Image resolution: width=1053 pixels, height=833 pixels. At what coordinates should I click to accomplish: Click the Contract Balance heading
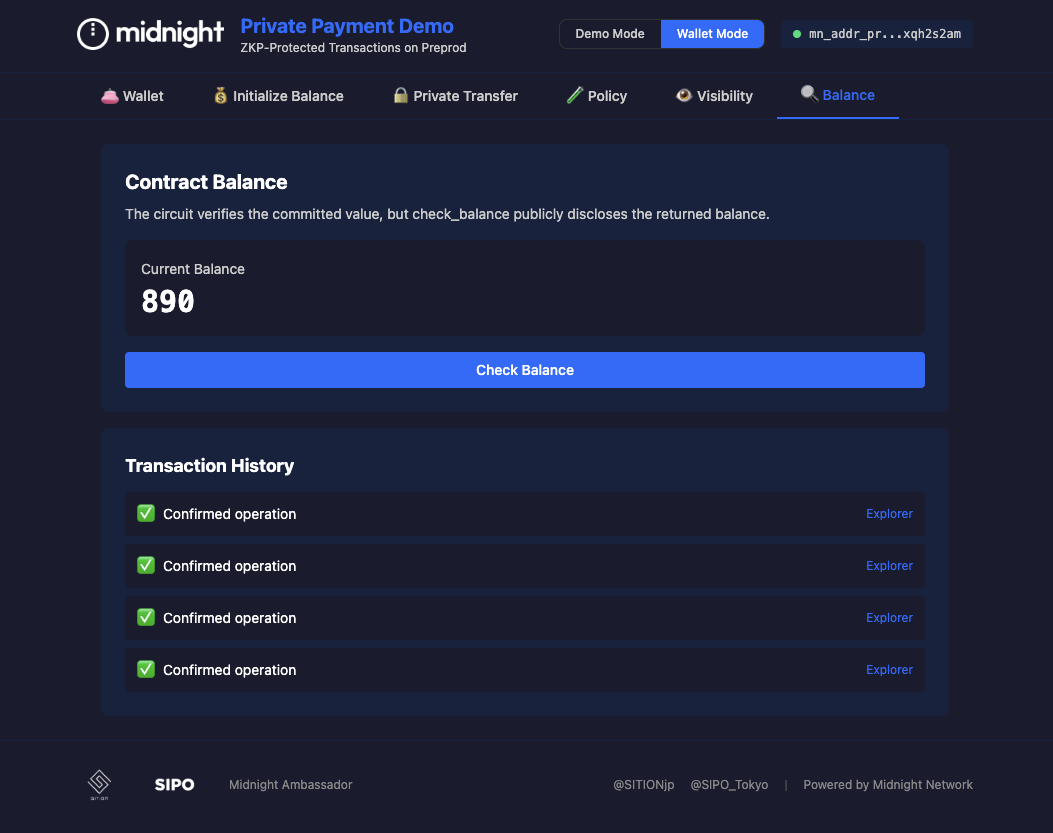[x=206, y=182]
